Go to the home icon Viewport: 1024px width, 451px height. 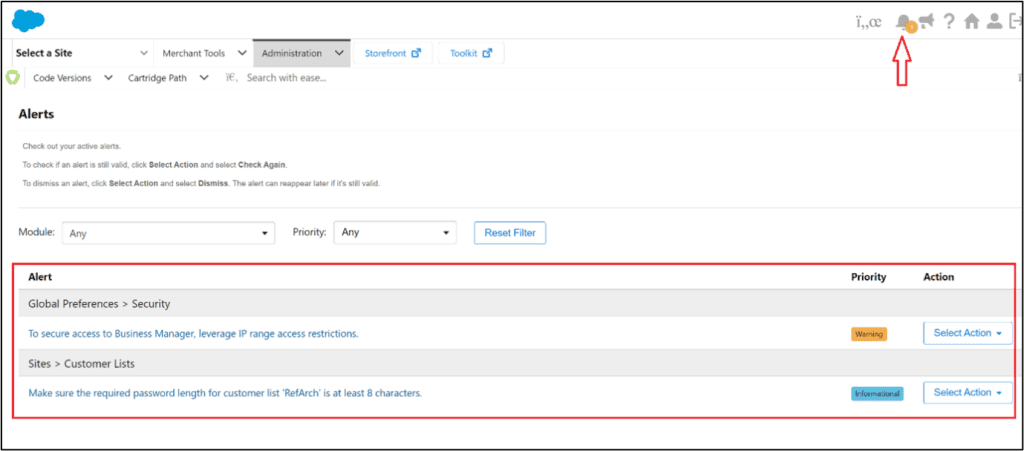(x=971, y=21)
